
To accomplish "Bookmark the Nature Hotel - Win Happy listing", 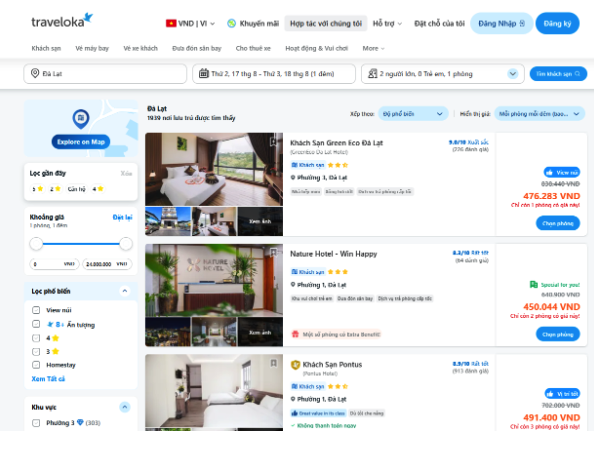I will [x=274, y=252].
